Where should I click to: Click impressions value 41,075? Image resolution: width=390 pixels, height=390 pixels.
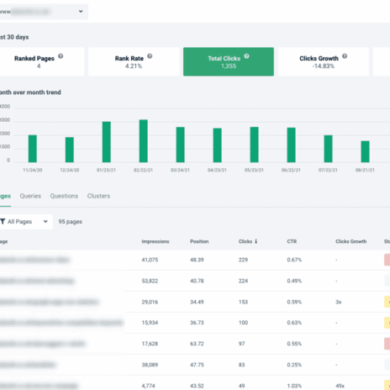coord(150,260)
